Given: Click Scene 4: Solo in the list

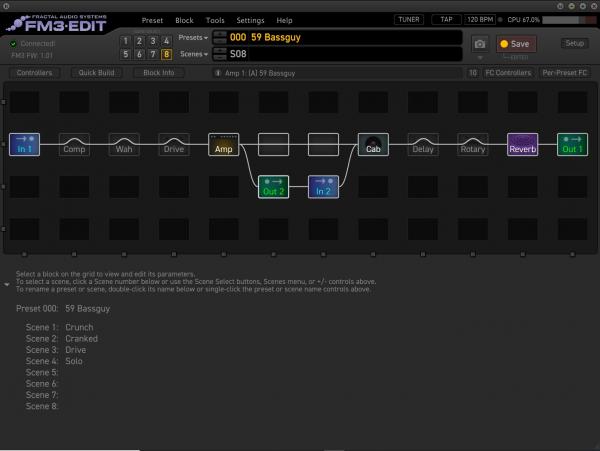Looking at the screenshot, I should point(54,361).
